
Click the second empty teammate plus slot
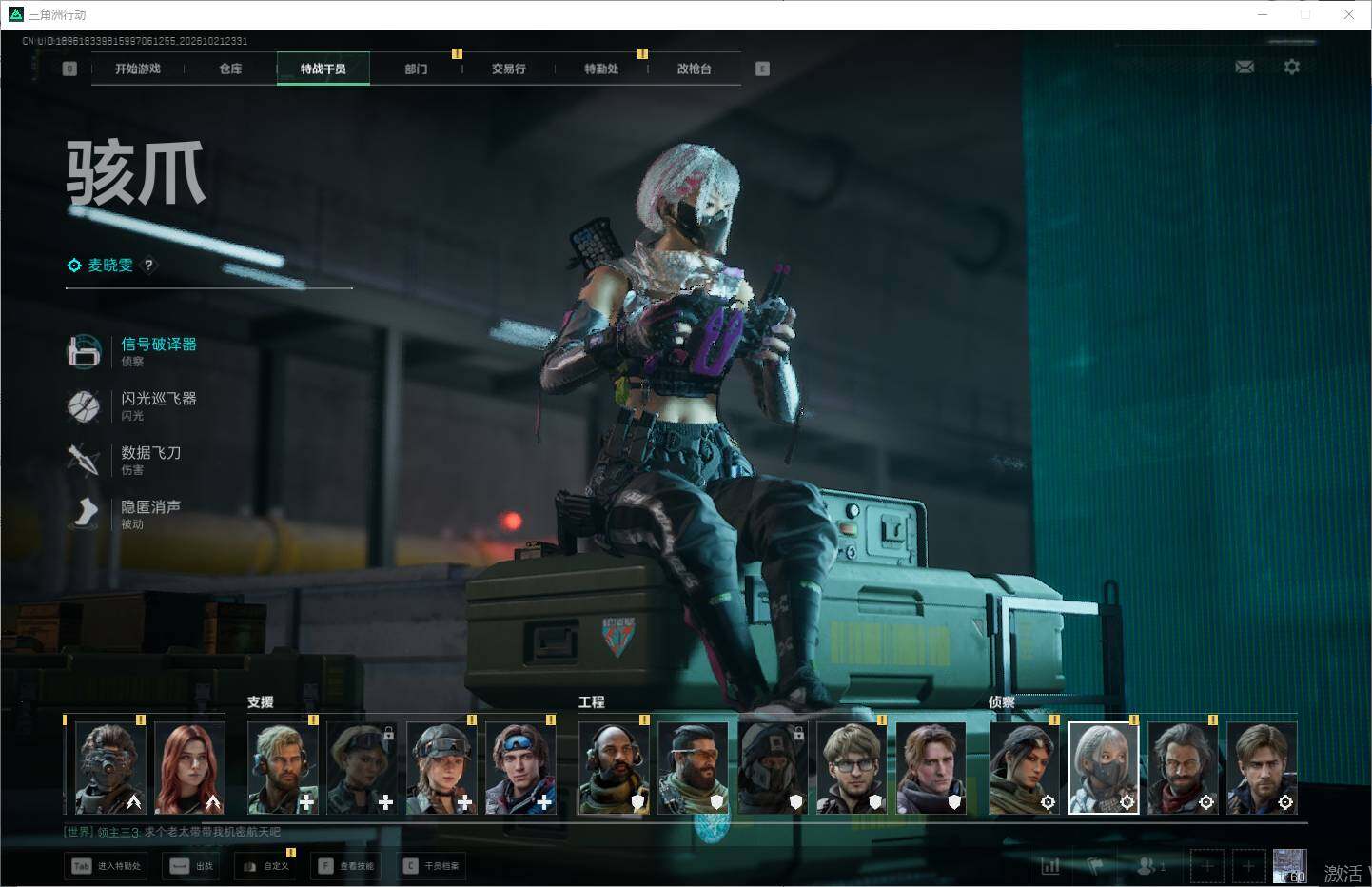1248,866
